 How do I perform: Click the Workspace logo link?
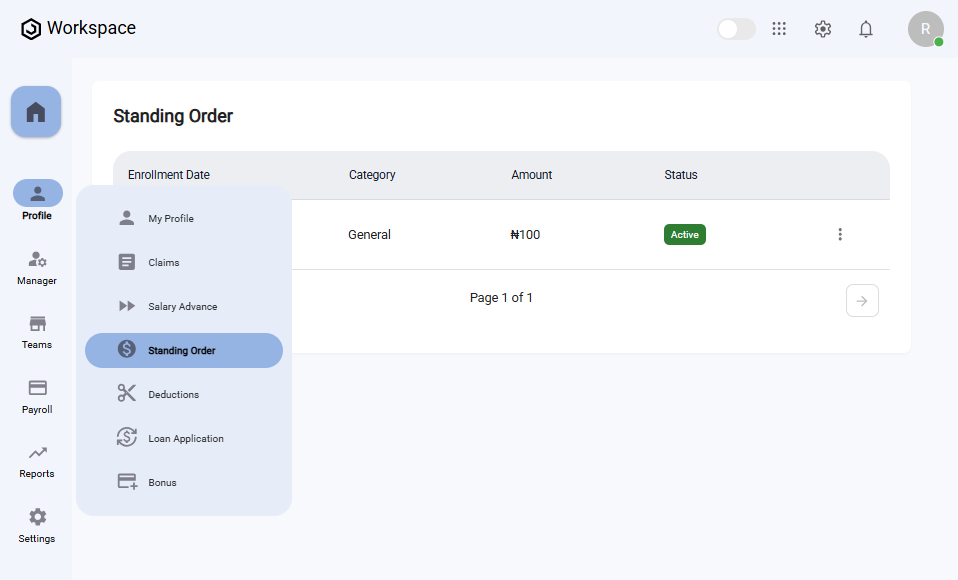pos(78,29)
